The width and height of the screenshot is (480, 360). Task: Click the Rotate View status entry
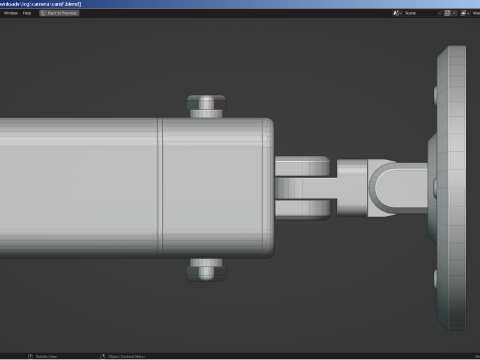tap(46, 357)
